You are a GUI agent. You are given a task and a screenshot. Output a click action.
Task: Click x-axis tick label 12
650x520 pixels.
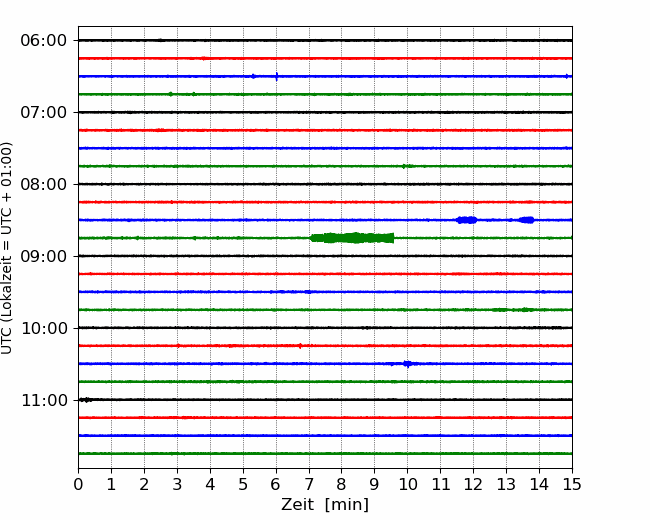[473, 484]
